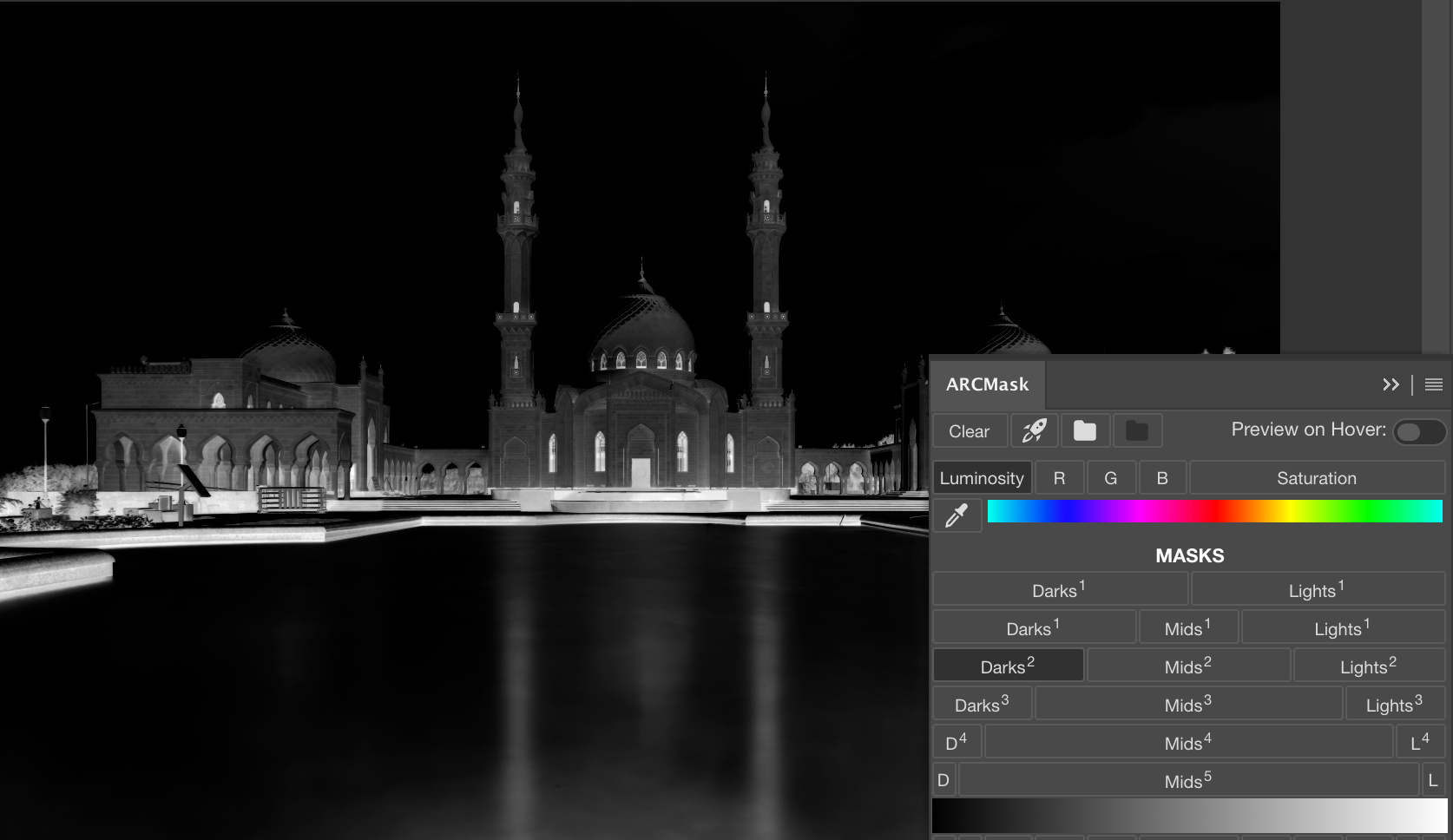Screen dimensions: 1453x840
Task: Clear all generated masks
Action: point(969,430)
